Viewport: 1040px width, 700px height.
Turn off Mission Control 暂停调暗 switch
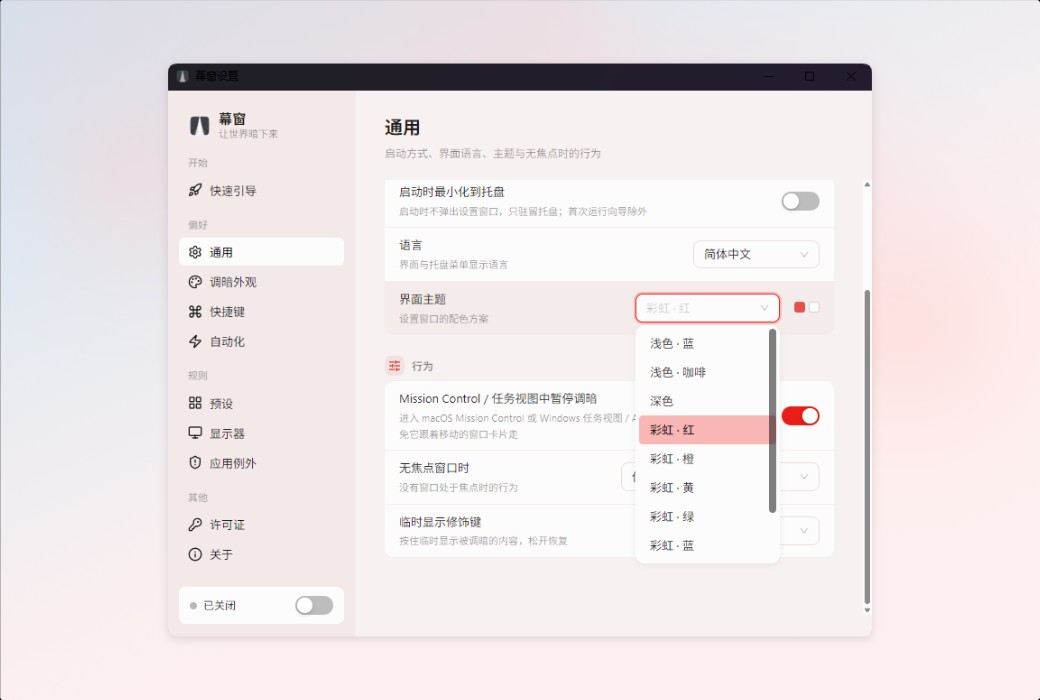pos(800,416)
